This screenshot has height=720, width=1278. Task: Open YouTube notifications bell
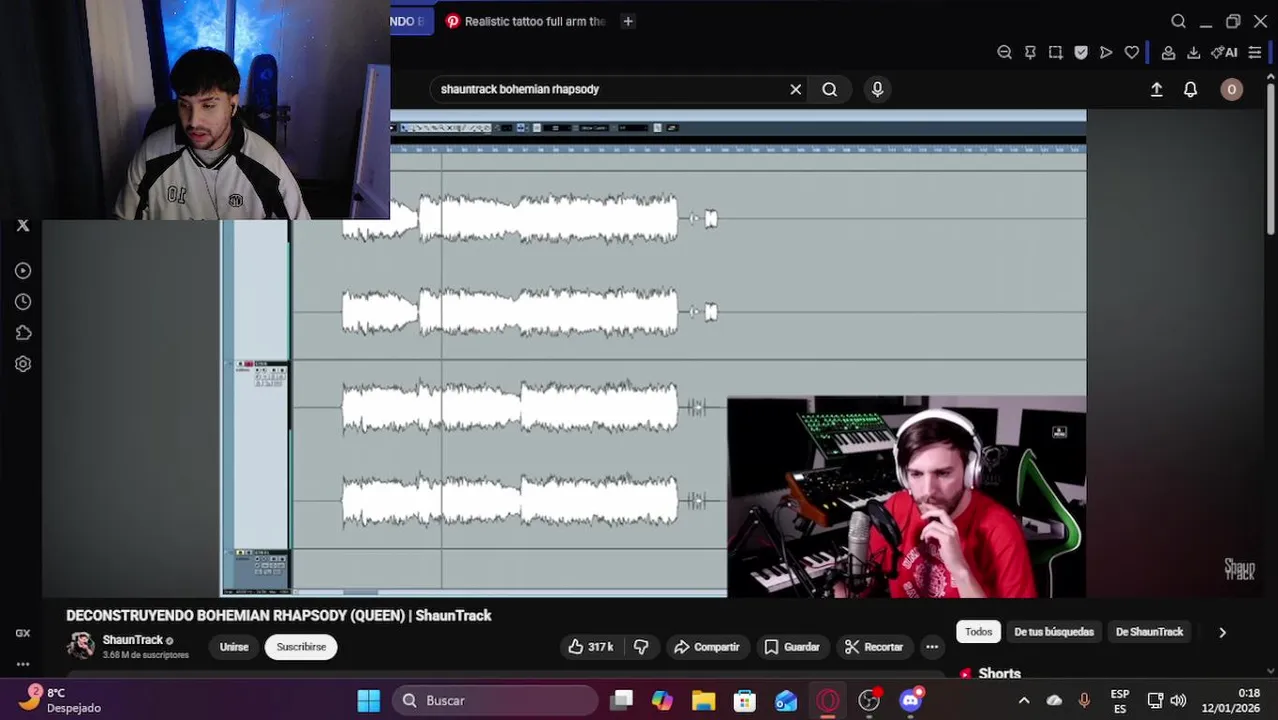point(1190,89)
